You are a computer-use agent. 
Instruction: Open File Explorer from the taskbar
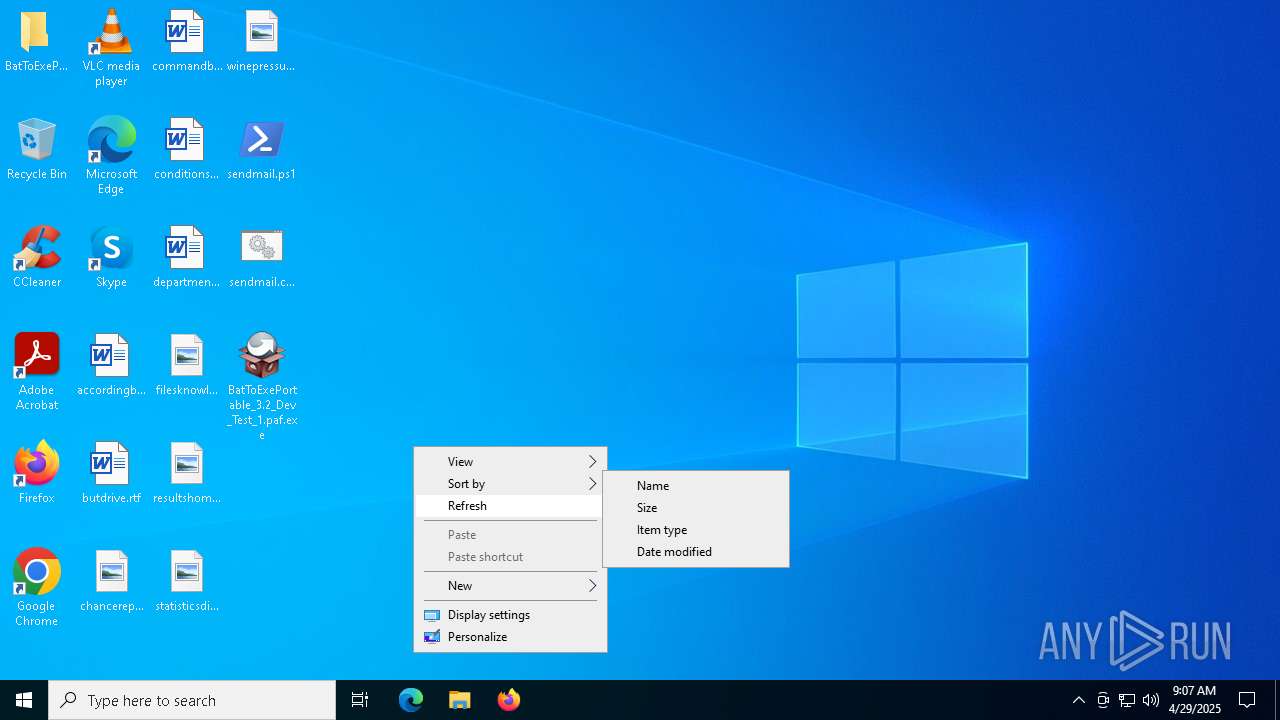[x=460, y=700]
